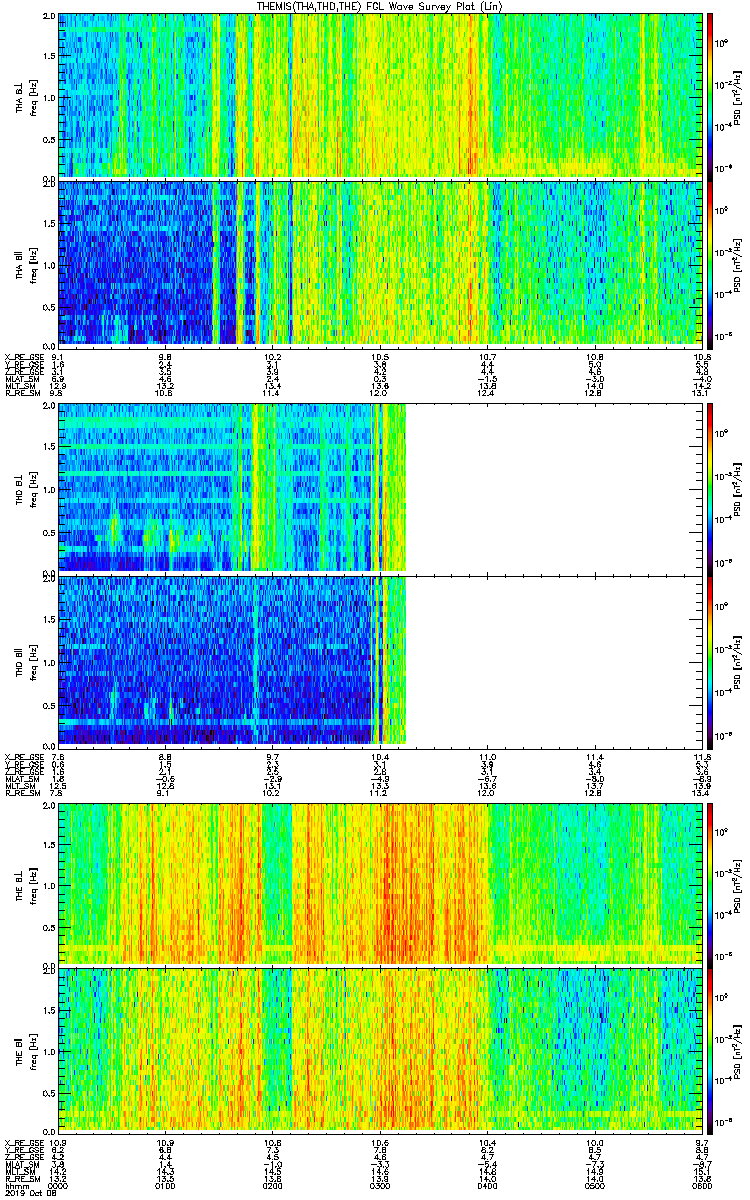Select the THE perpendicular B spectrogram panel

click(x=380, y=883)
